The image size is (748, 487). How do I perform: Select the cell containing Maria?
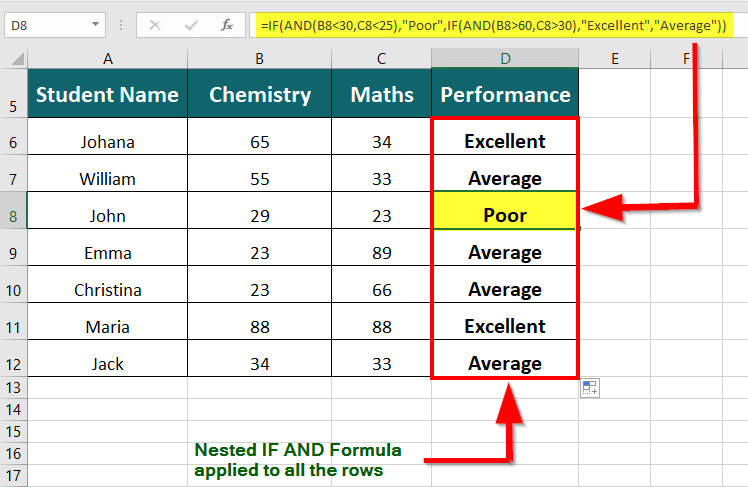[x=108, y=322]
